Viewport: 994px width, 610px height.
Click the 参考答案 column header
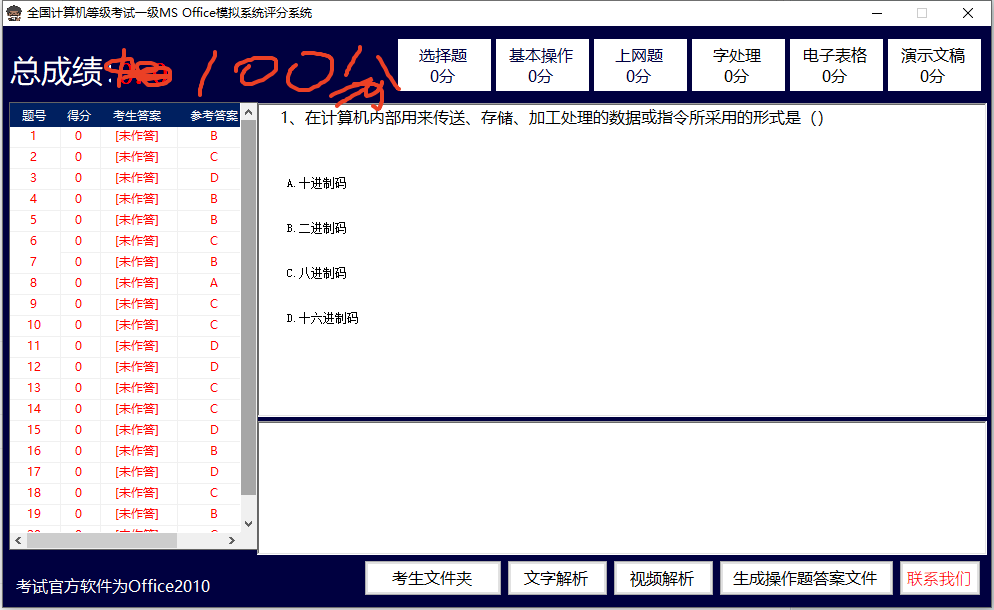tap(214, 115)
